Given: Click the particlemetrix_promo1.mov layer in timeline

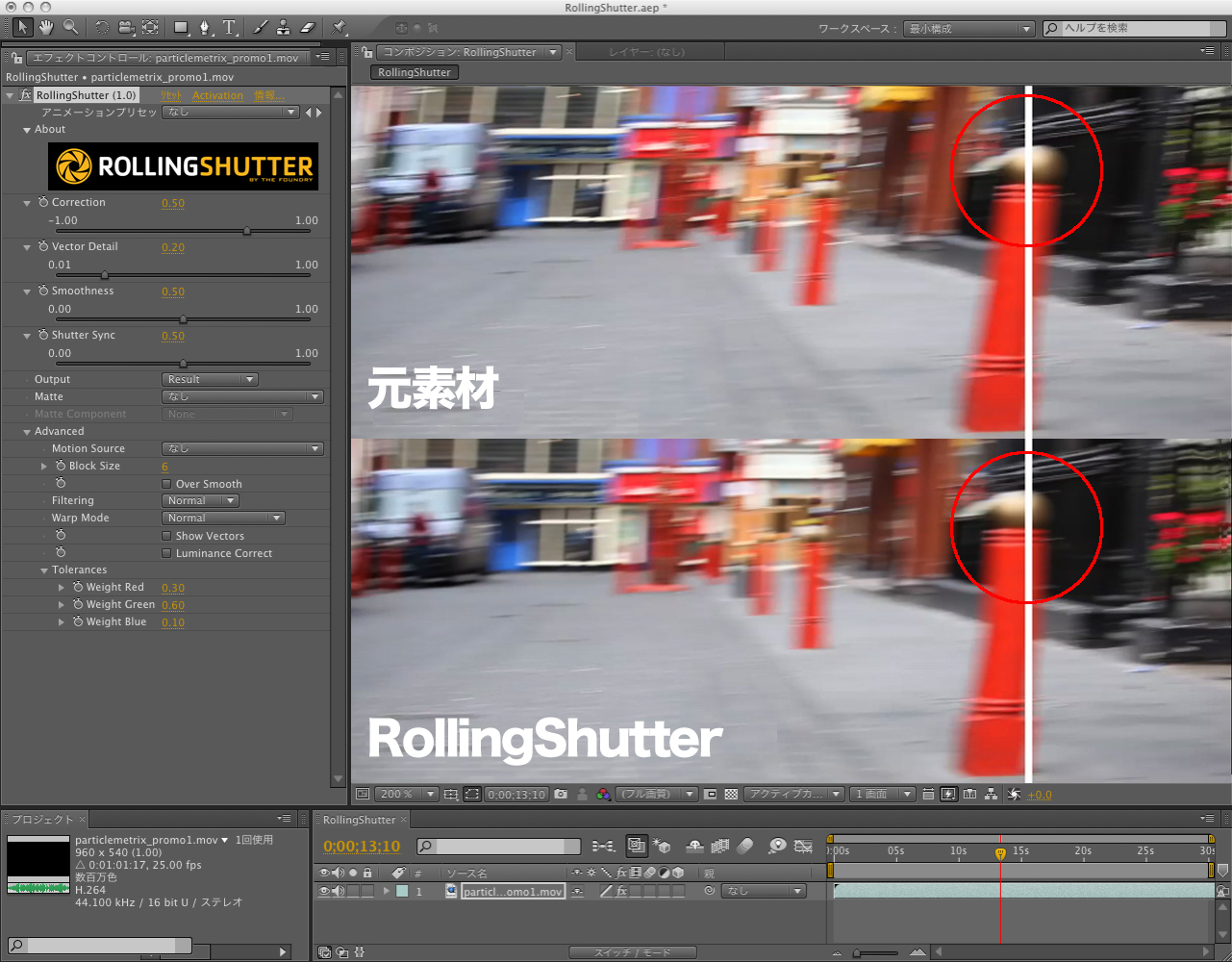Looking at the screenshot, I should 513,891.
